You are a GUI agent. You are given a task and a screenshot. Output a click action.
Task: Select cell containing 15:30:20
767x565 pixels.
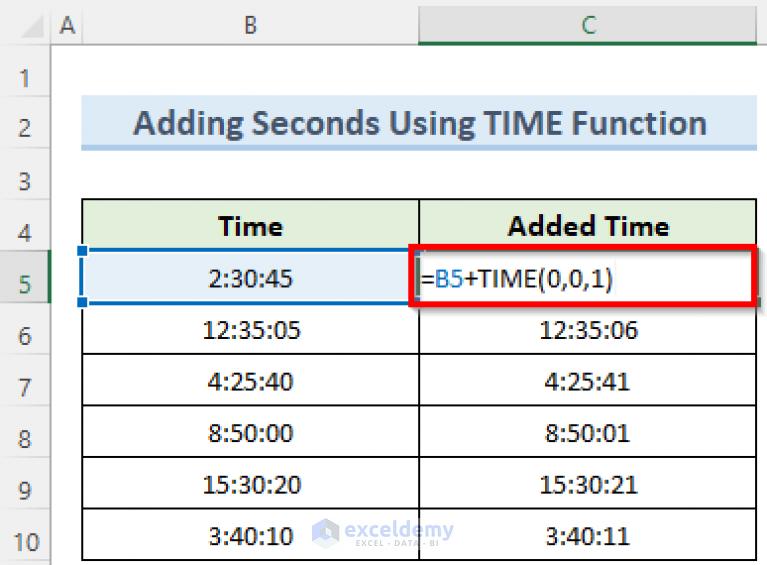[x=250, y=485]
